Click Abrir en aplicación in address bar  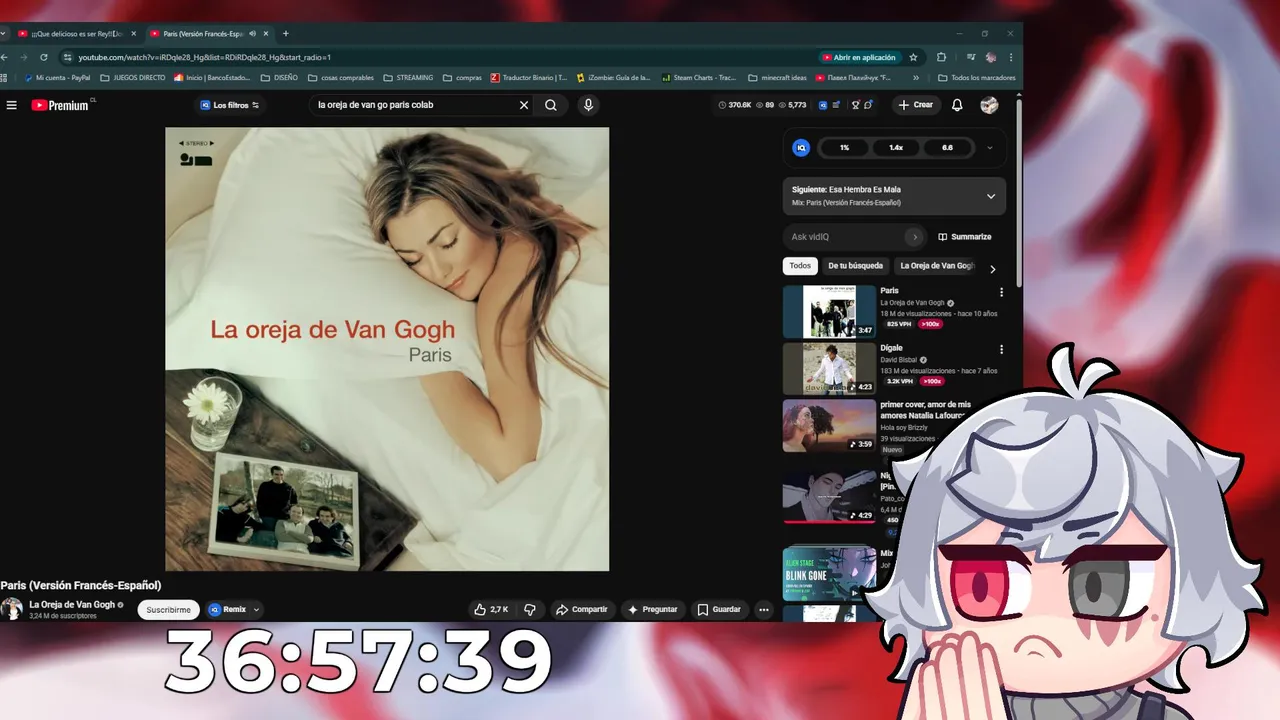[858, 57]
